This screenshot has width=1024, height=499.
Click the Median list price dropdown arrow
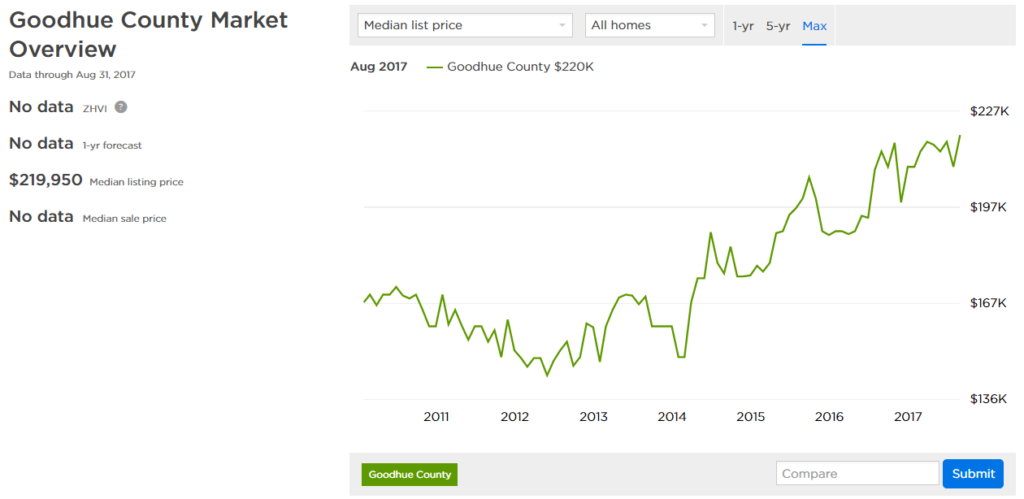click(562, 25)
